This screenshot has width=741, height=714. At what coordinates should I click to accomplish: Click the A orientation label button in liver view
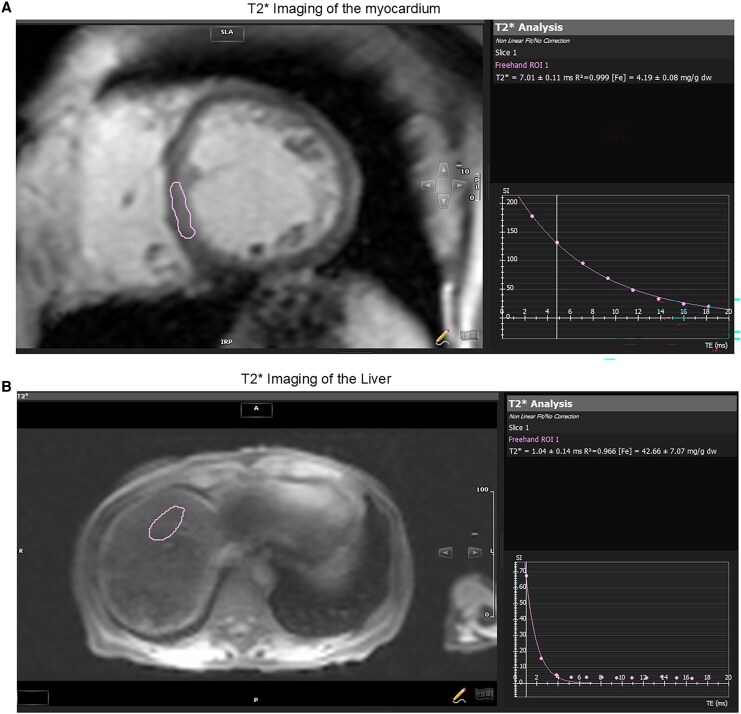[x=256, y=408]
